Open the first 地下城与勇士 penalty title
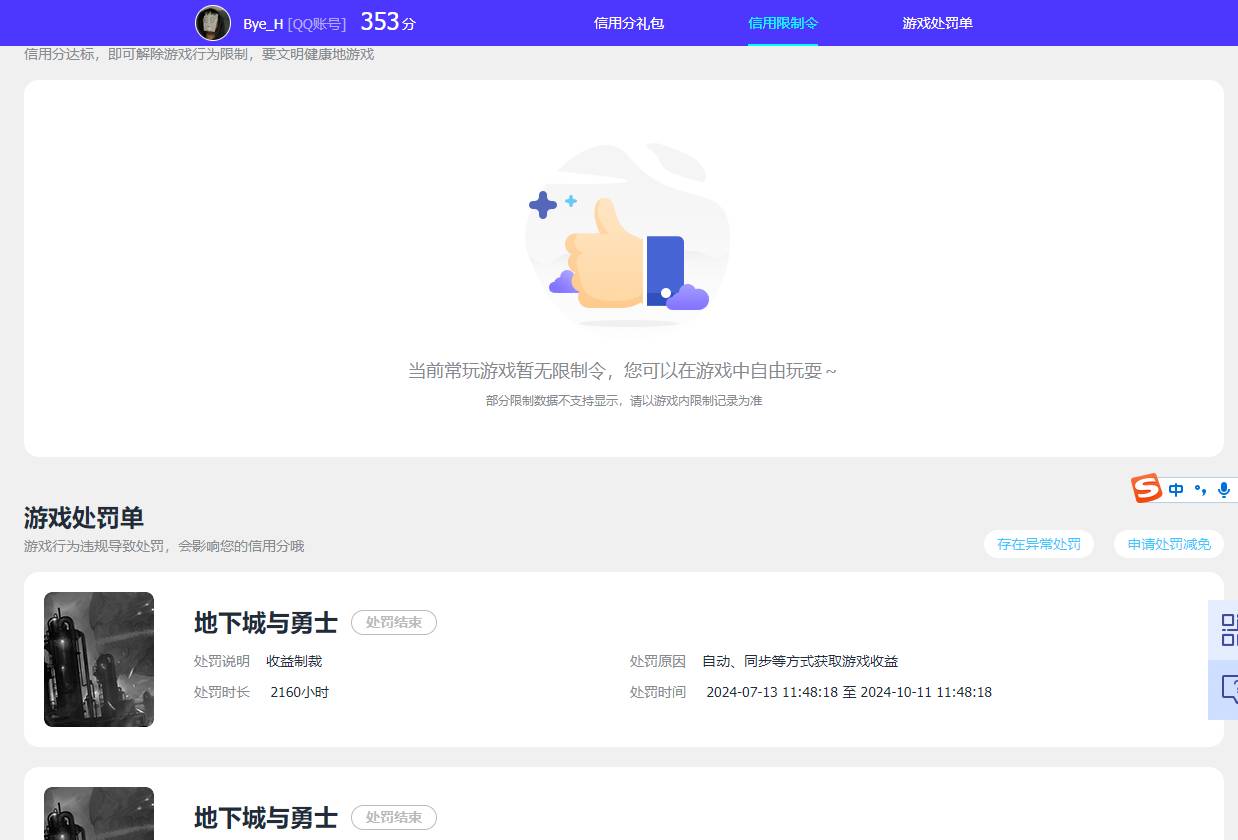This screenshot has height=840, width=1238. coord(265,622)
